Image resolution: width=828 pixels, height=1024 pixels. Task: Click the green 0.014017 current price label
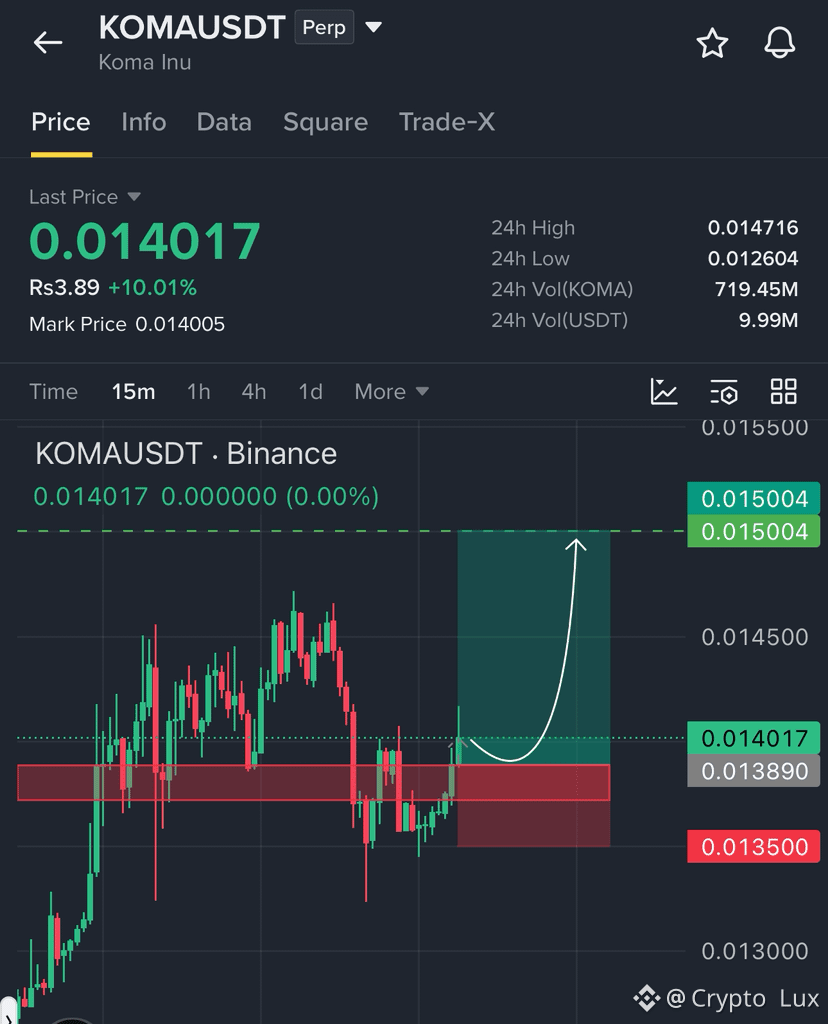coord(754,739)
